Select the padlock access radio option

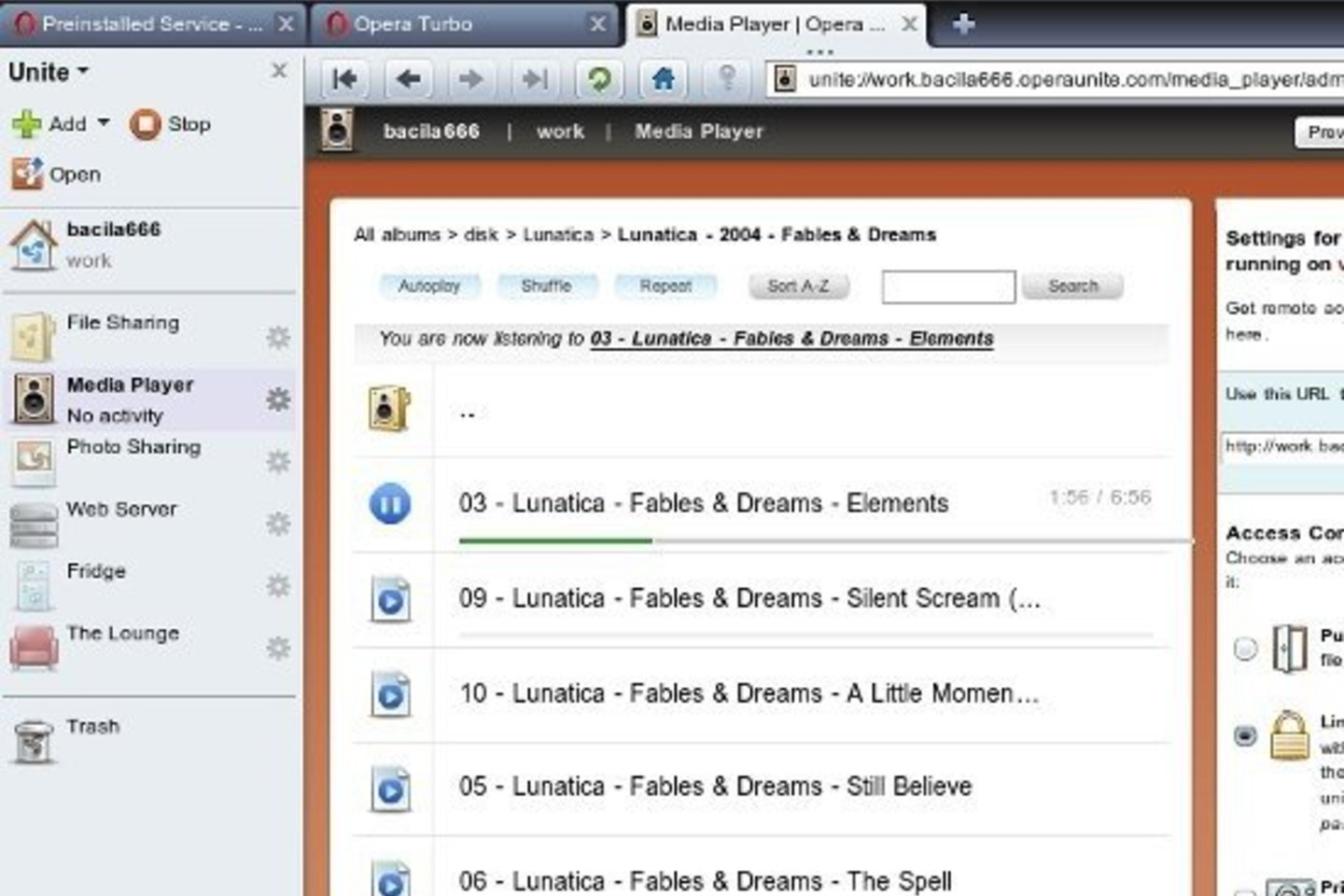coord(1245,735)
